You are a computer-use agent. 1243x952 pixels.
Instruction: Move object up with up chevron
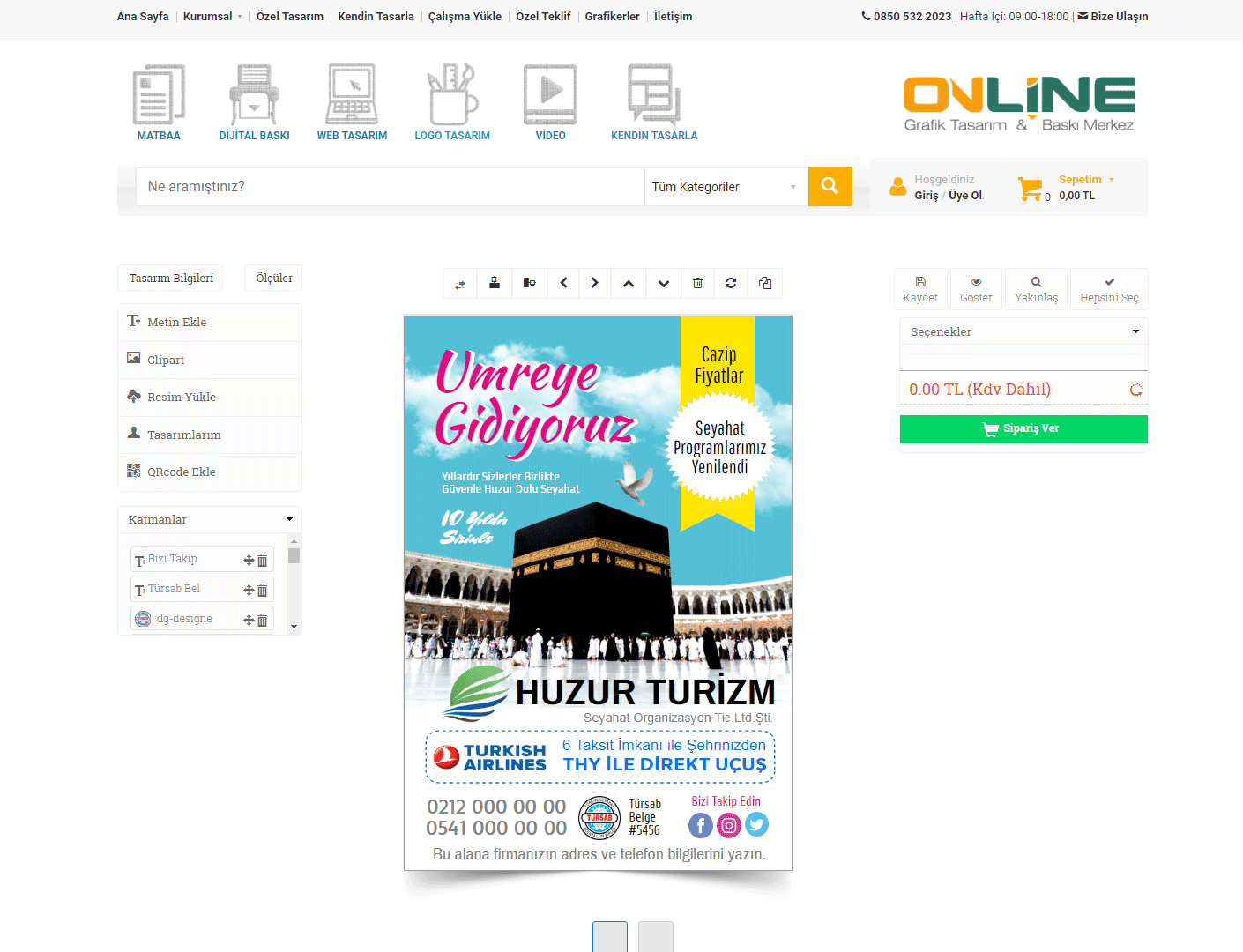click(x=629, y=284)
